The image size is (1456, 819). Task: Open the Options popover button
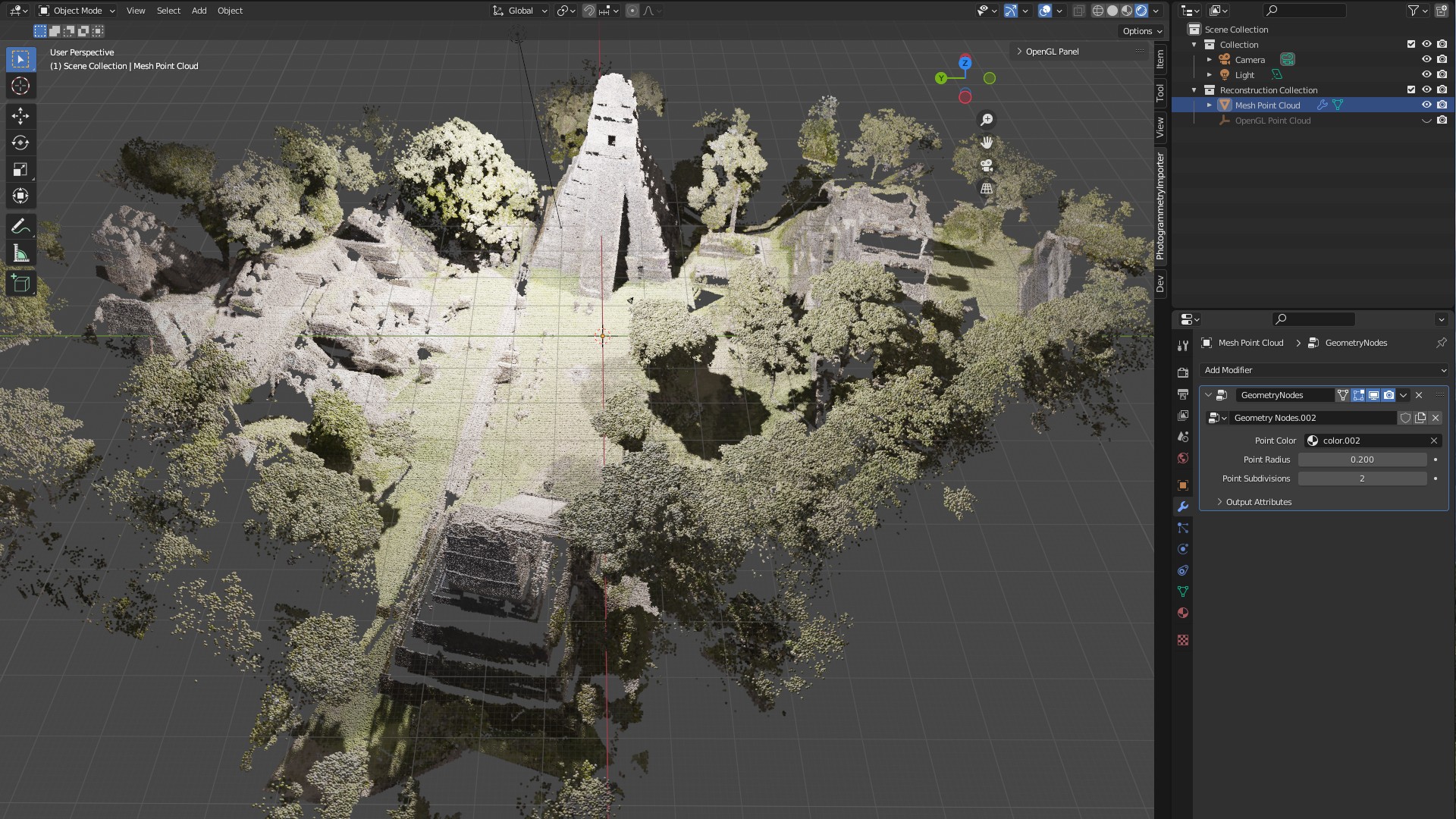pos(1141,31)
